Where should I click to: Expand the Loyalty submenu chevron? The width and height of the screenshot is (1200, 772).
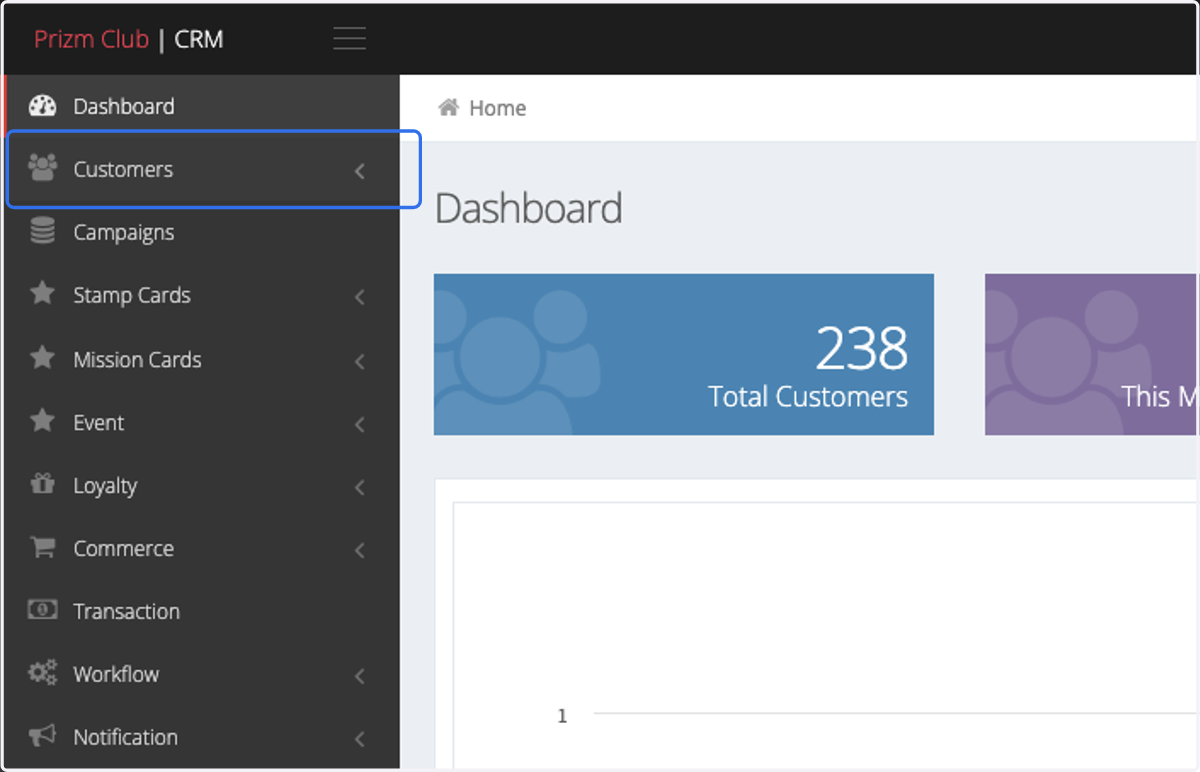[360, 487]
